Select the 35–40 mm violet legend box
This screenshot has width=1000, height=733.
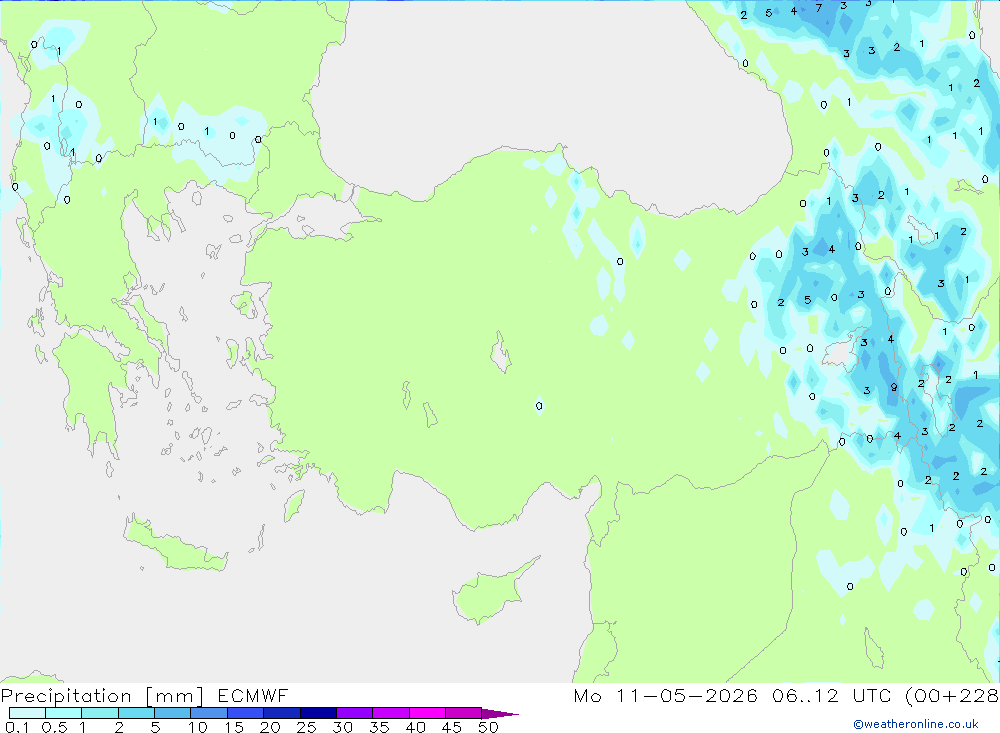(390, 713)
